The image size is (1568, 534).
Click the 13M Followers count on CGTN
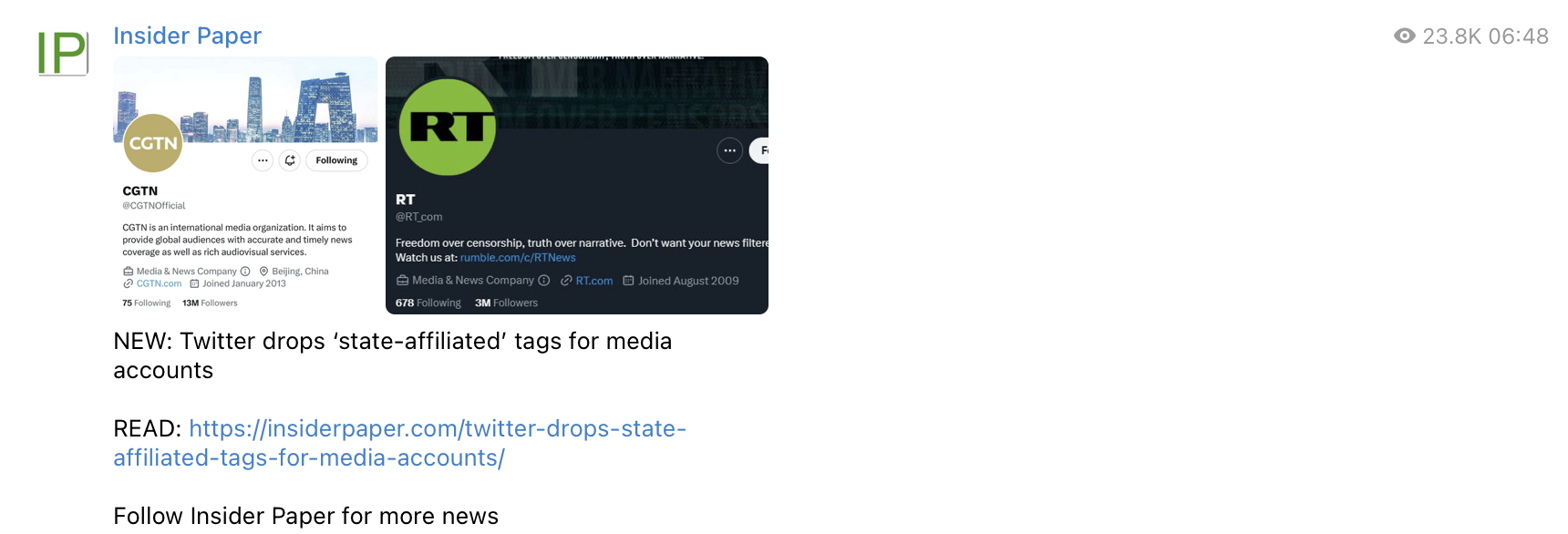(x=210, y=303)
